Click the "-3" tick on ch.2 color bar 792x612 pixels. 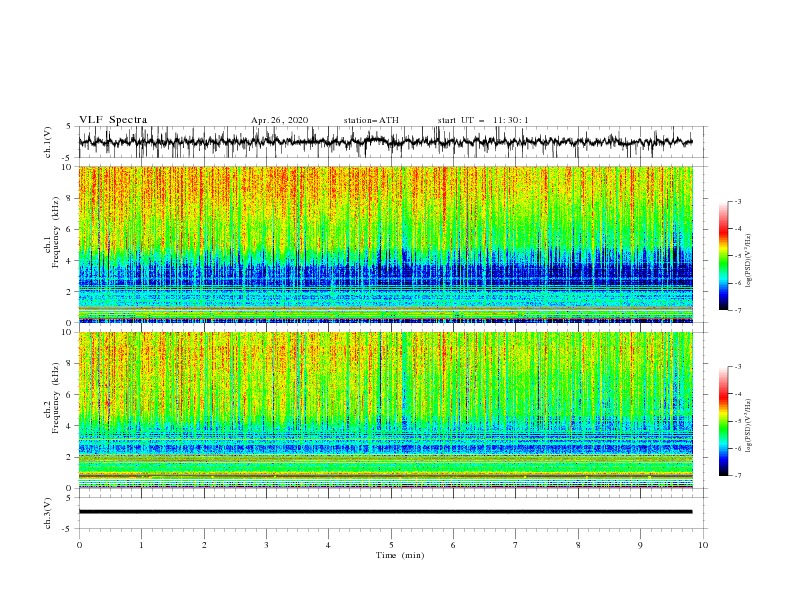(x=738, y=367)
